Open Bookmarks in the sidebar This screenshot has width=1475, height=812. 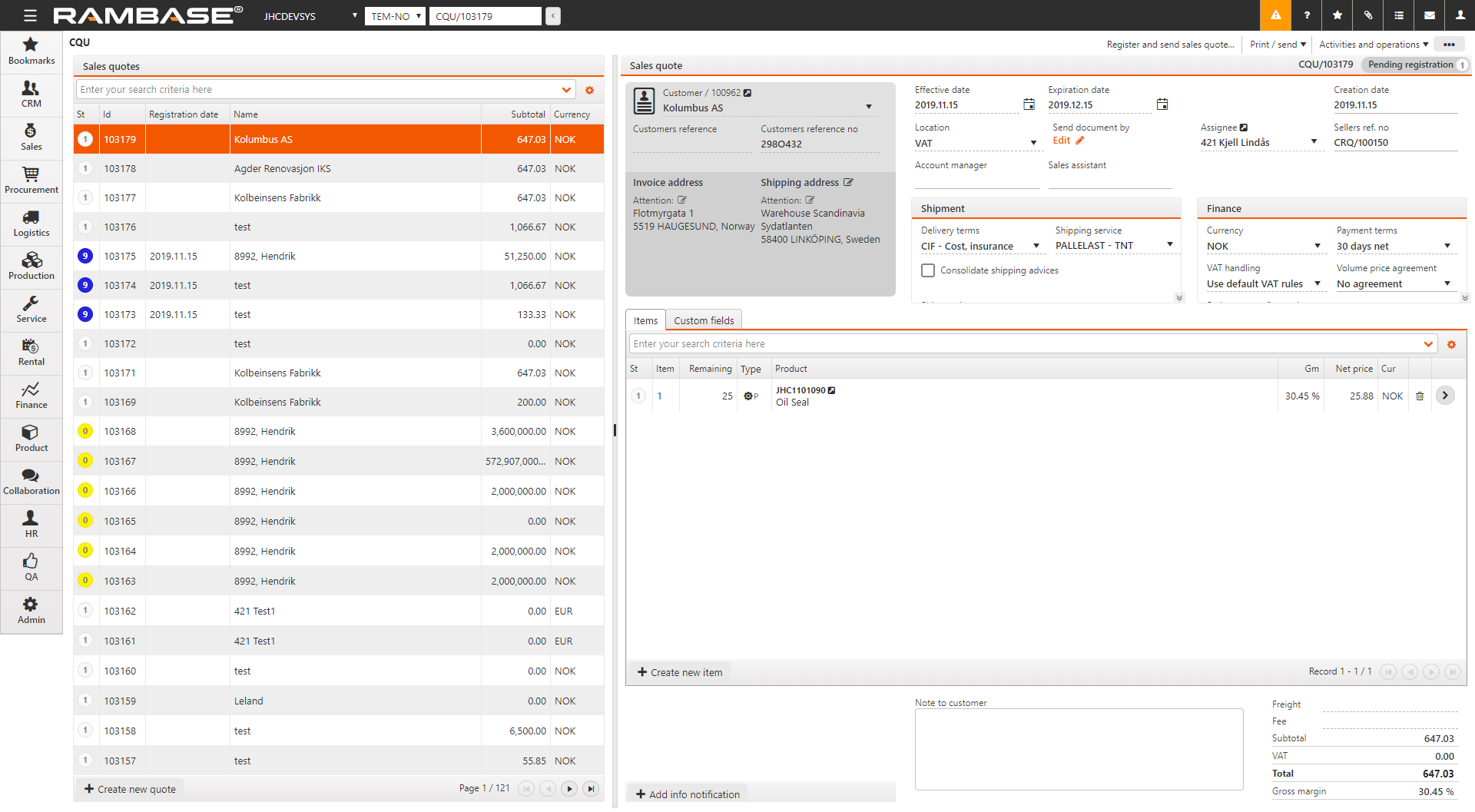[x=31, y=51]
